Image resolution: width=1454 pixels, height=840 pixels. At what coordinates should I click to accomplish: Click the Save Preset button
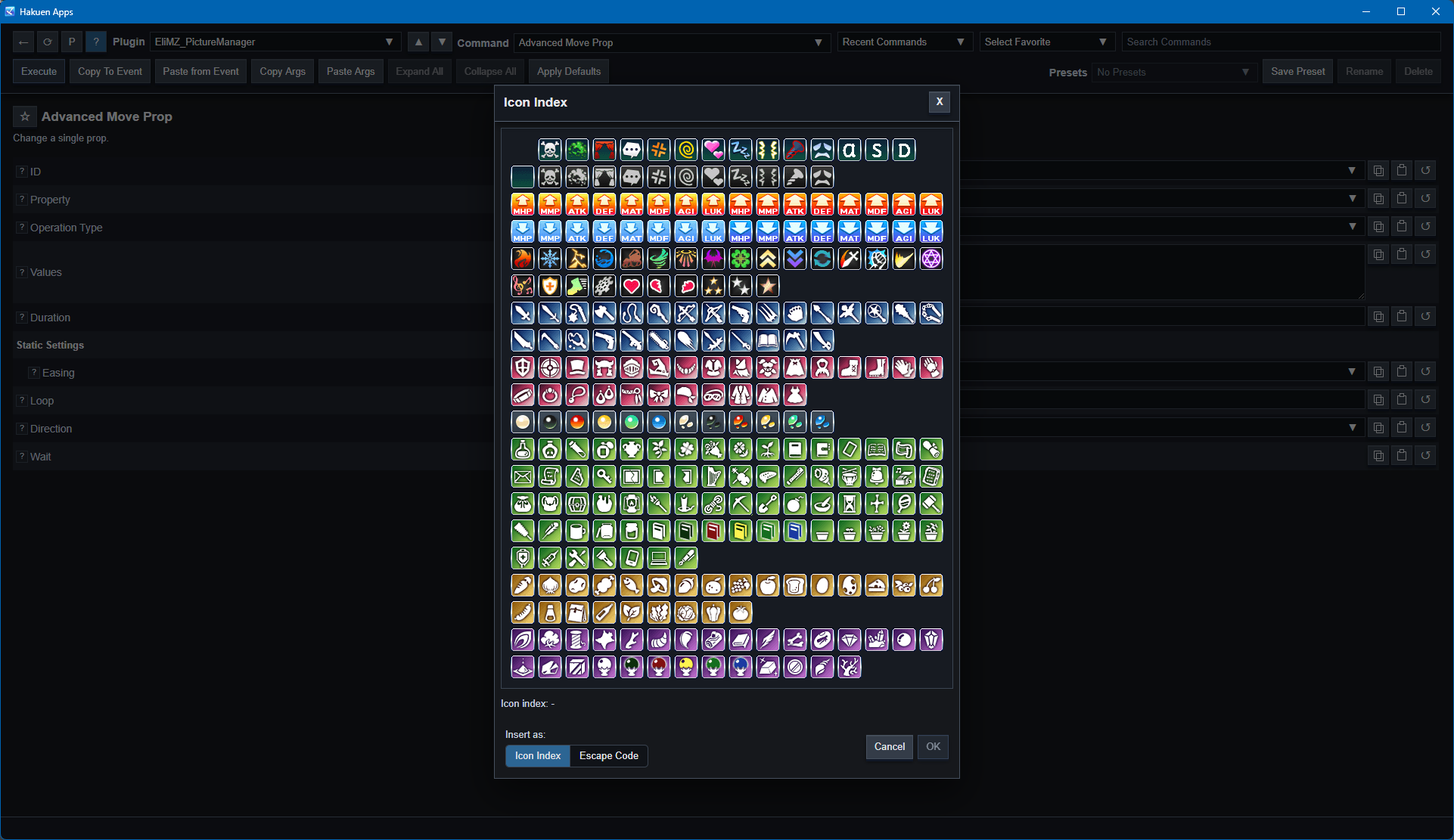tap(1297, 71)
